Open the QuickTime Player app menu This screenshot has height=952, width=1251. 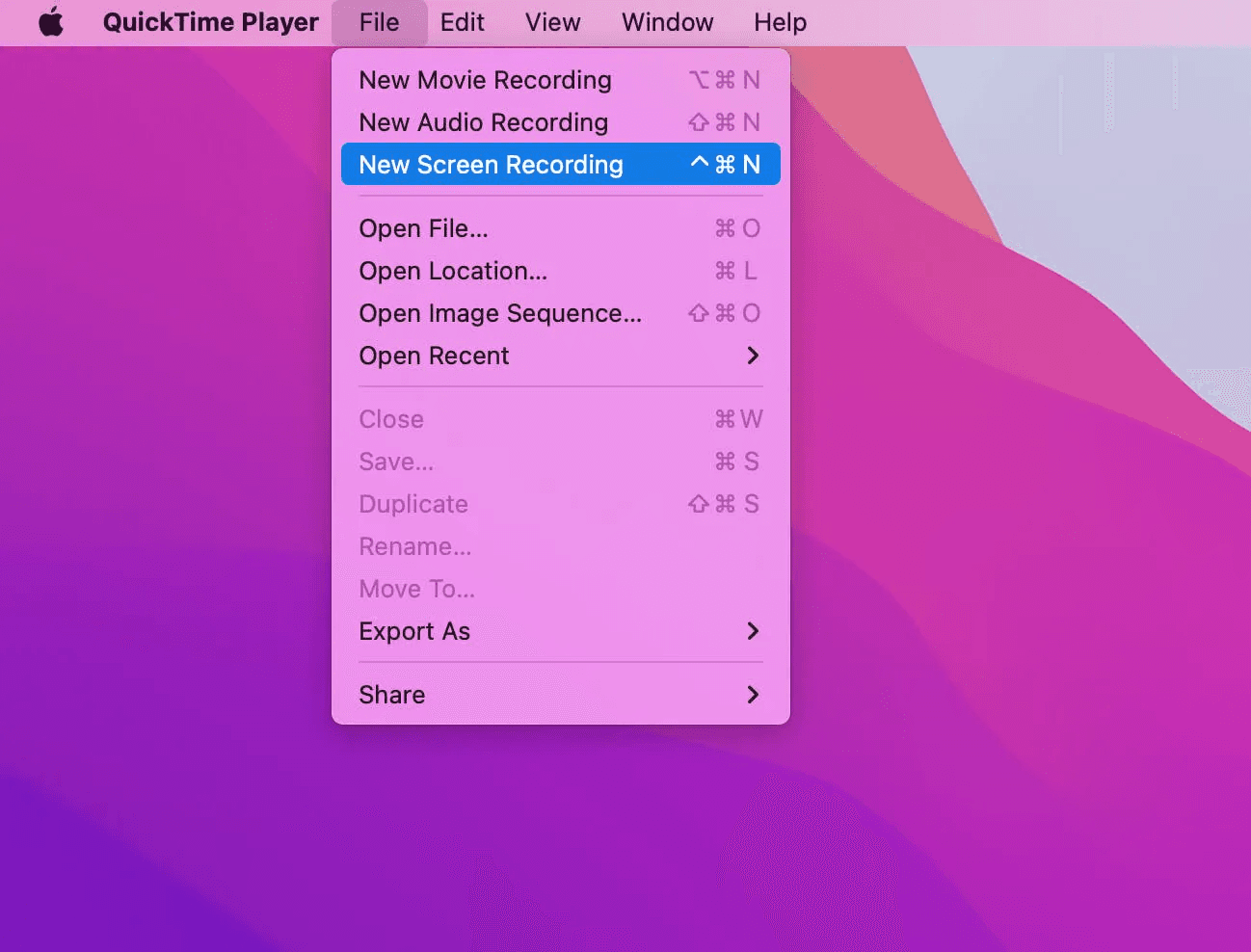pyautogui.click(x=210, y=22)
